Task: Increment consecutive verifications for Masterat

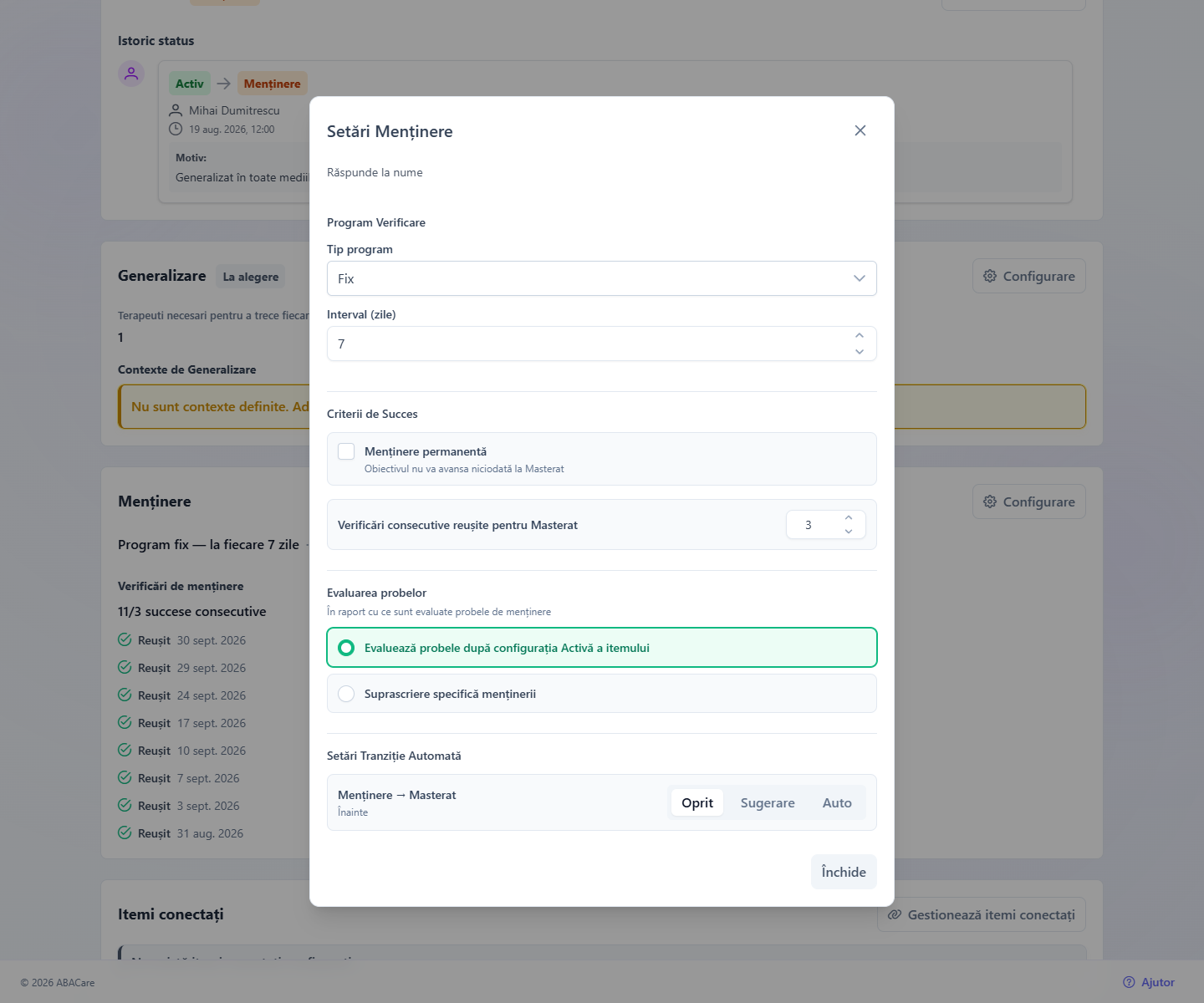Action: tap(849, 517)
